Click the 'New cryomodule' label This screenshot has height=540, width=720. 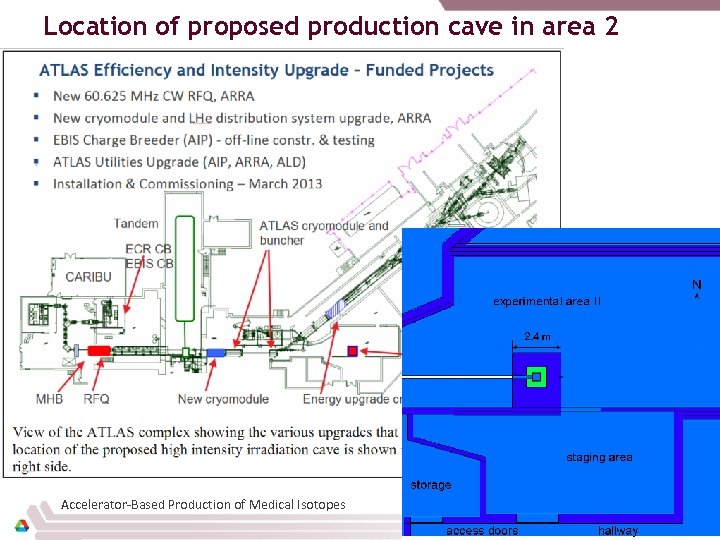pos(223,399)
